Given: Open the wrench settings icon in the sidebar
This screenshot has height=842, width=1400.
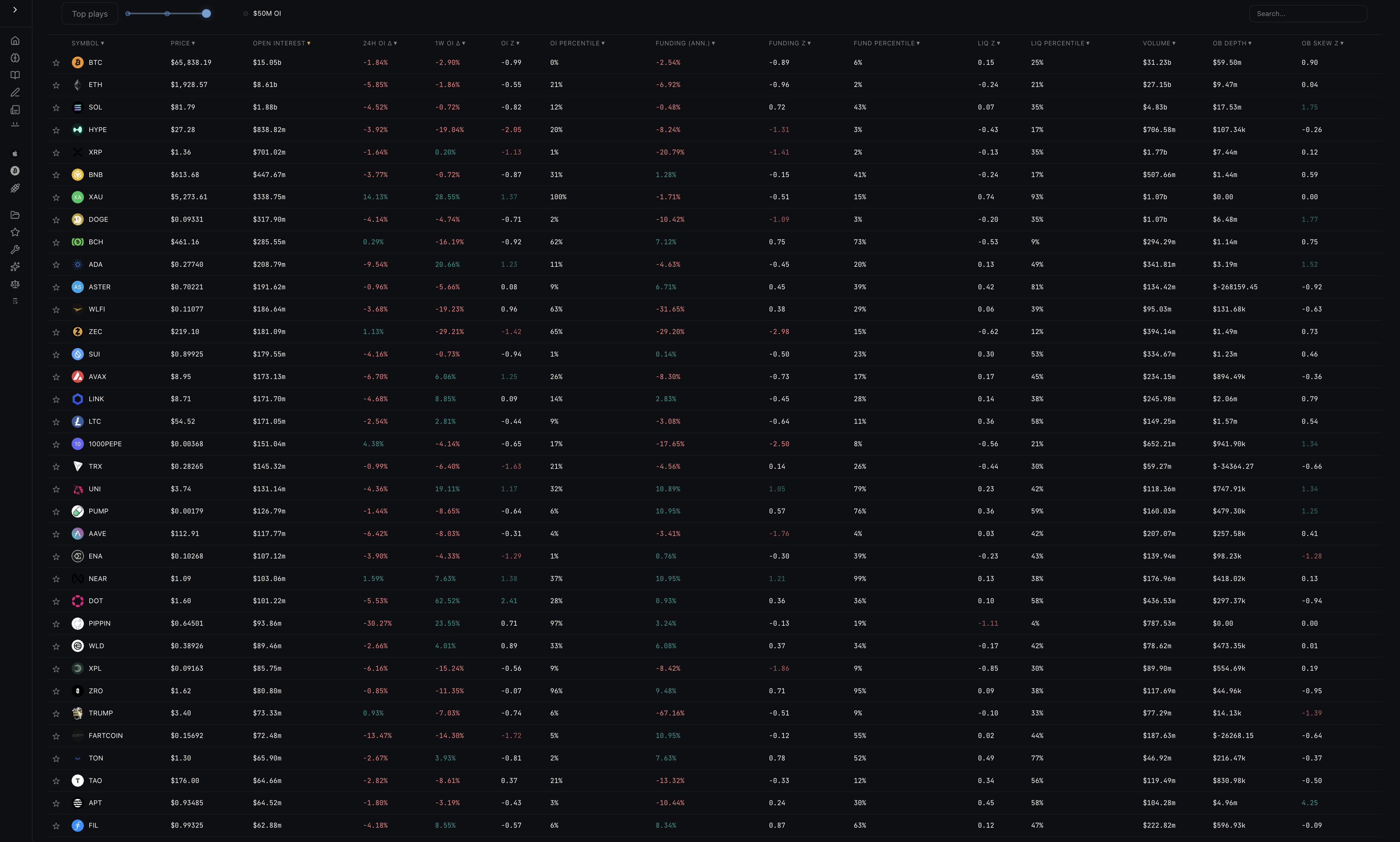Looking at the screenshot, I should tap(15, 249).
